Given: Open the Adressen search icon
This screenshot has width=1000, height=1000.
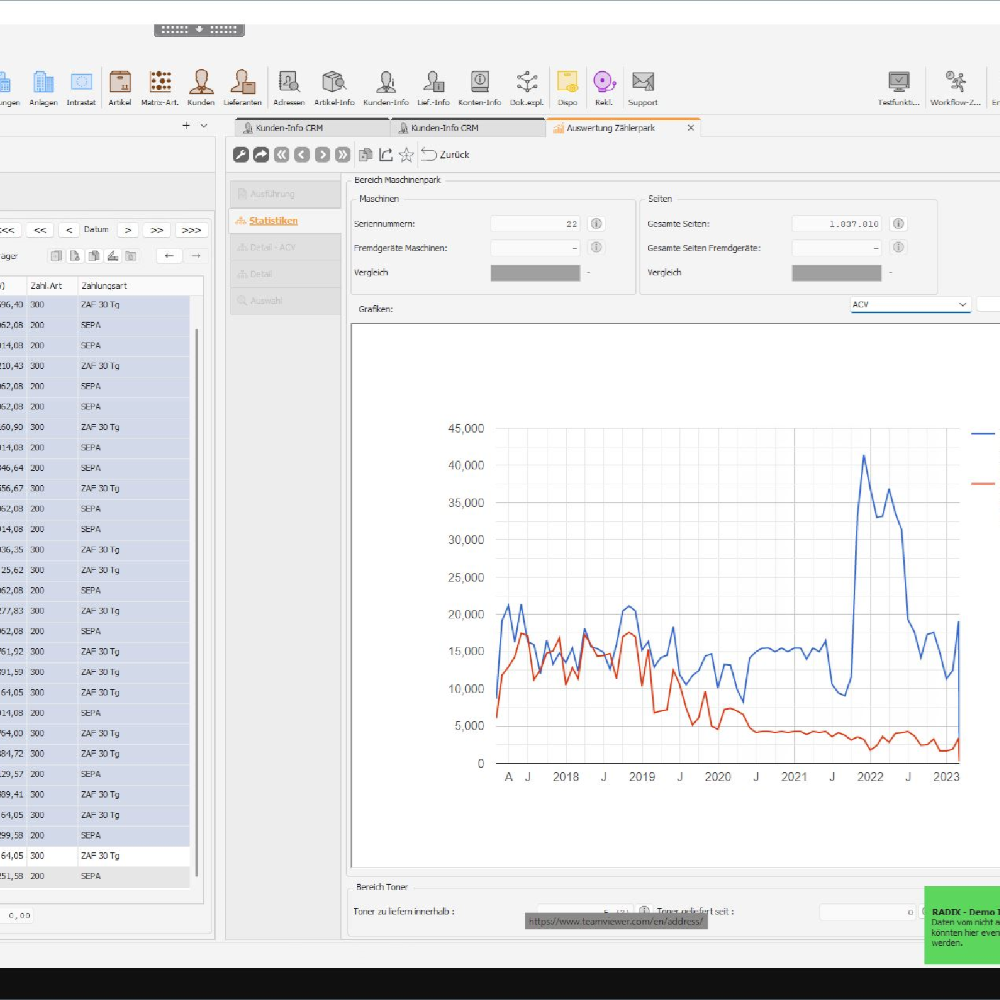Looking at the screenshot, I should pyautogui.click(x=289, y=87).
